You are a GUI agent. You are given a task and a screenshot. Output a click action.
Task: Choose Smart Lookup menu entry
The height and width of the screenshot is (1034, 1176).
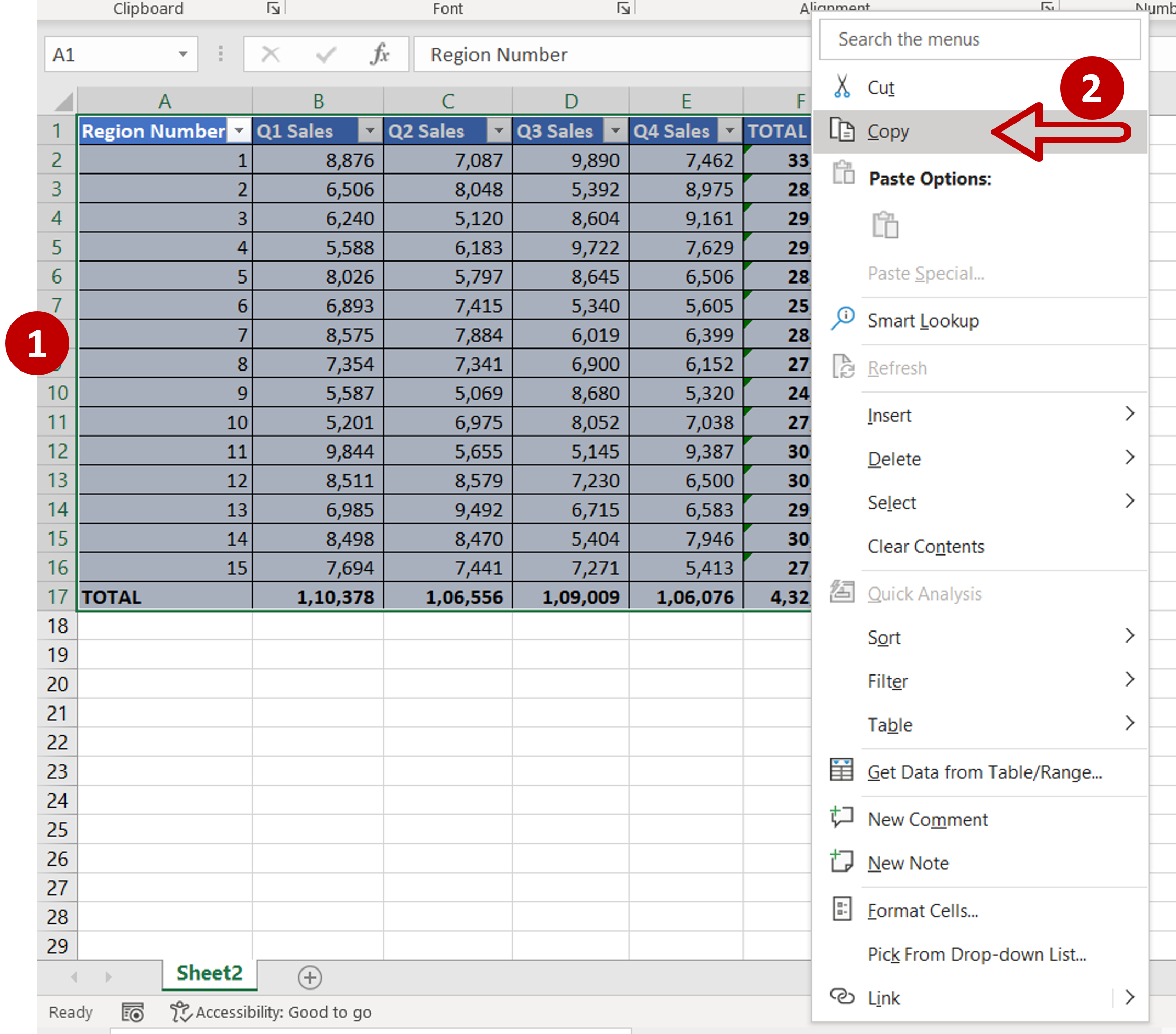[x=980, y=320]
